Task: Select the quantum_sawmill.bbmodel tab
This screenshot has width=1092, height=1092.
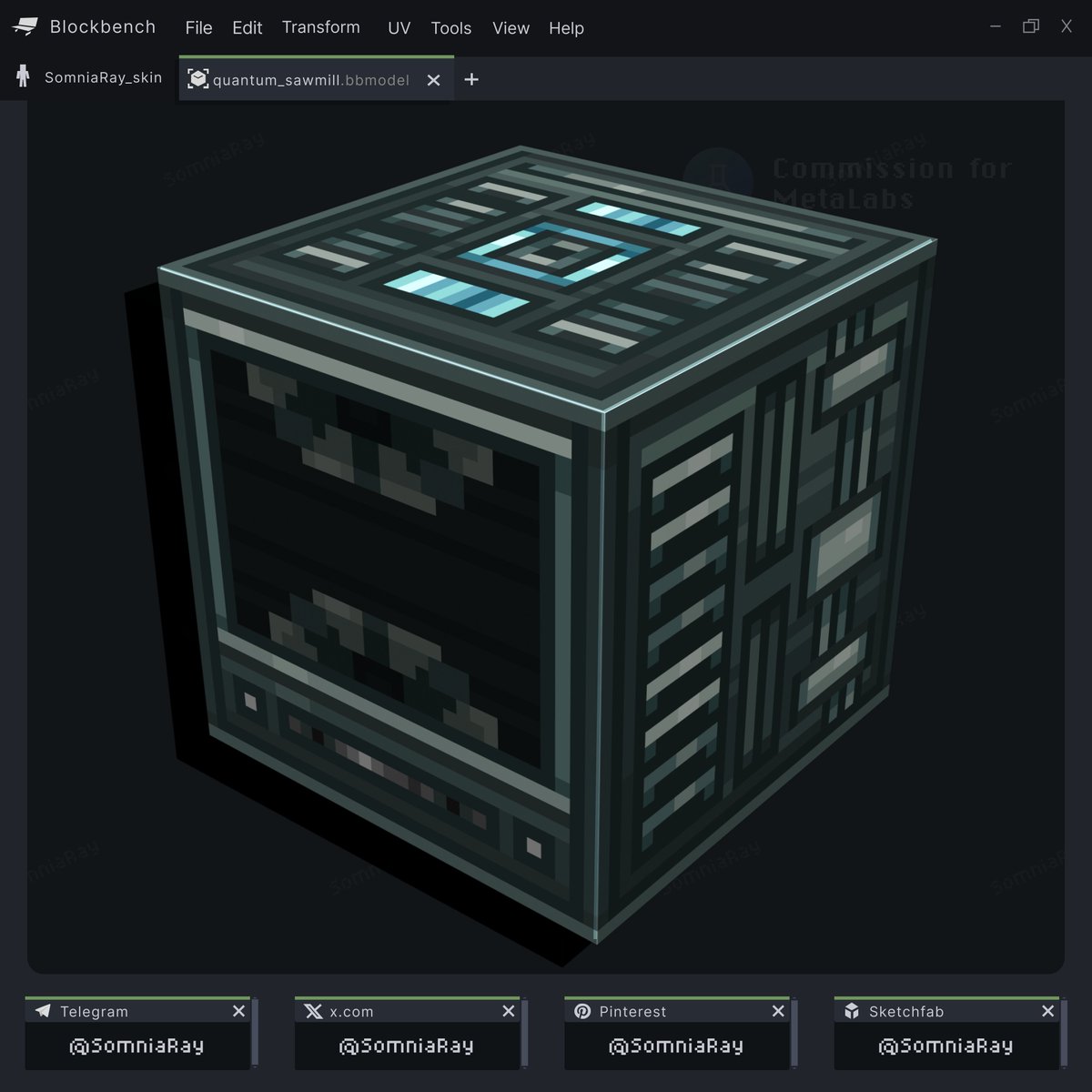Action: click(x=316, y=79)
